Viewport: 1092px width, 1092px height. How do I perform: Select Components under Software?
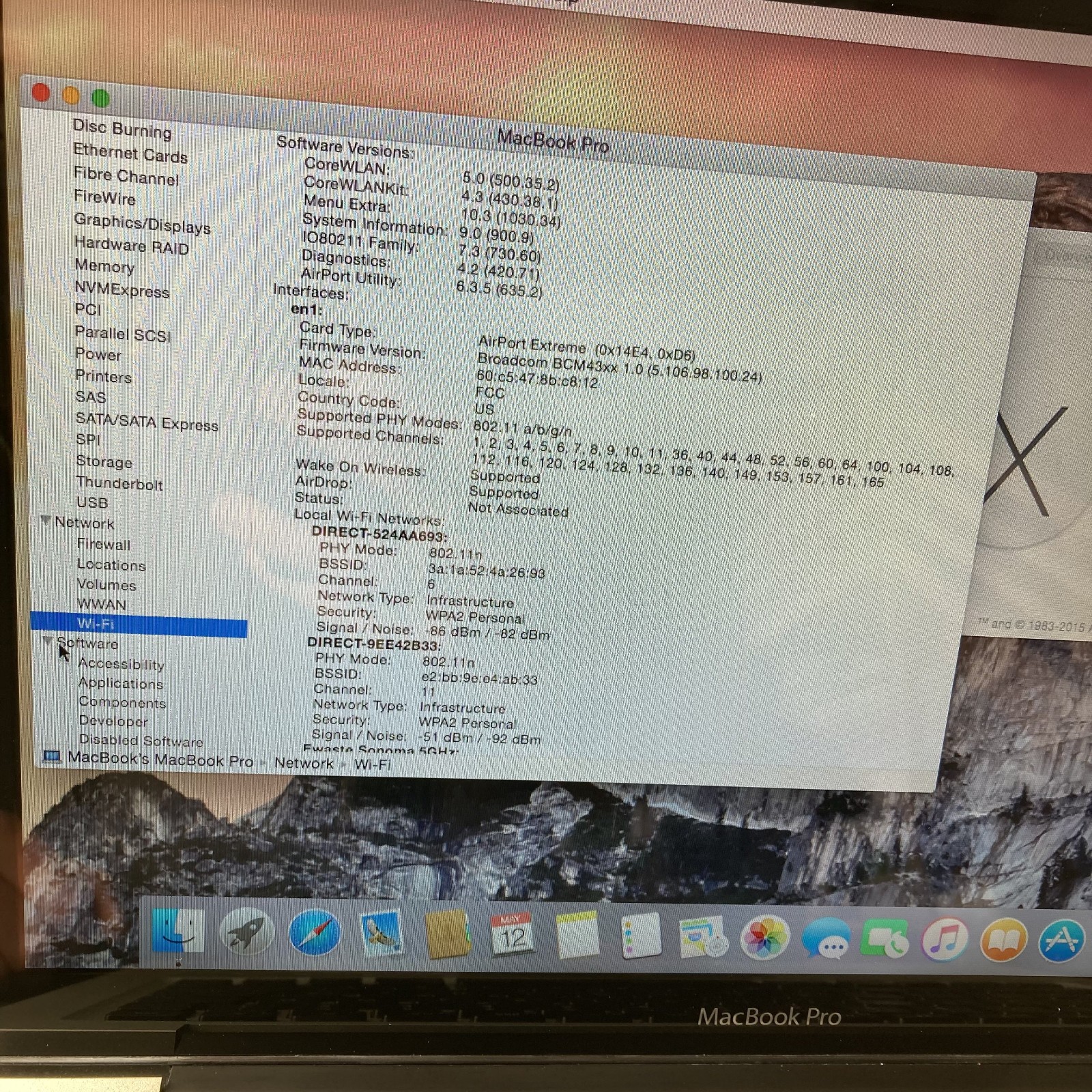click(x=122, y=702)
